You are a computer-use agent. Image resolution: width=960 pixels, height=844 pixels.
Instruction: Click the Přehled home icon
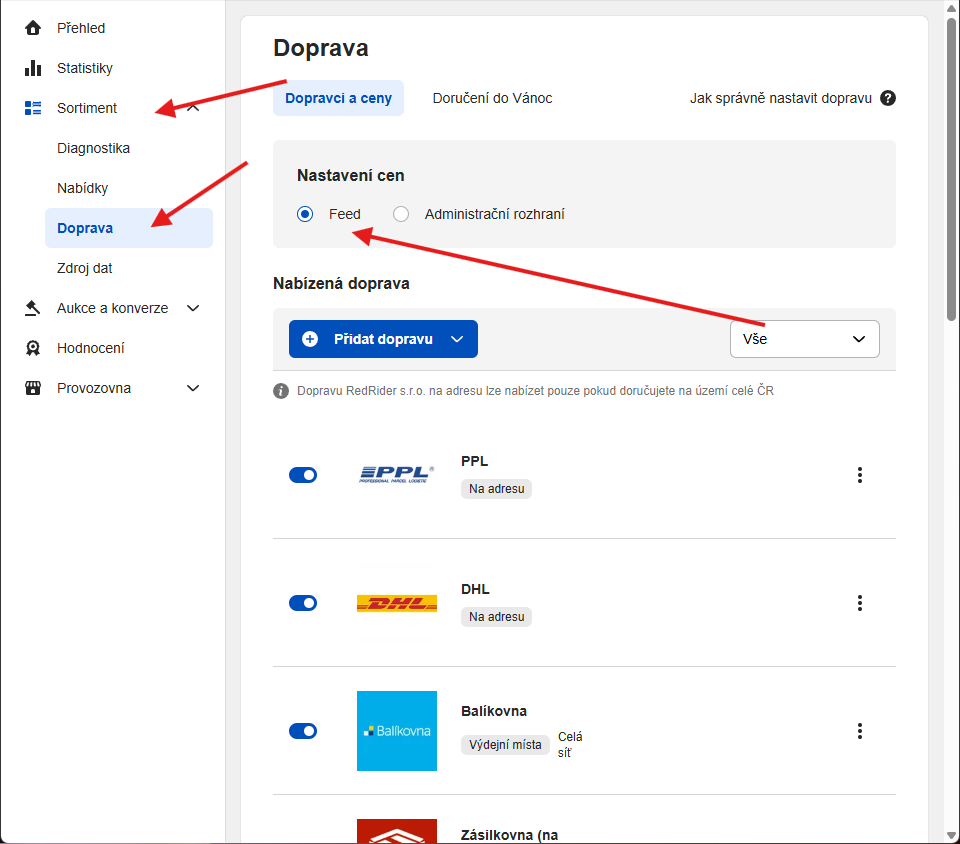point(33,28)
